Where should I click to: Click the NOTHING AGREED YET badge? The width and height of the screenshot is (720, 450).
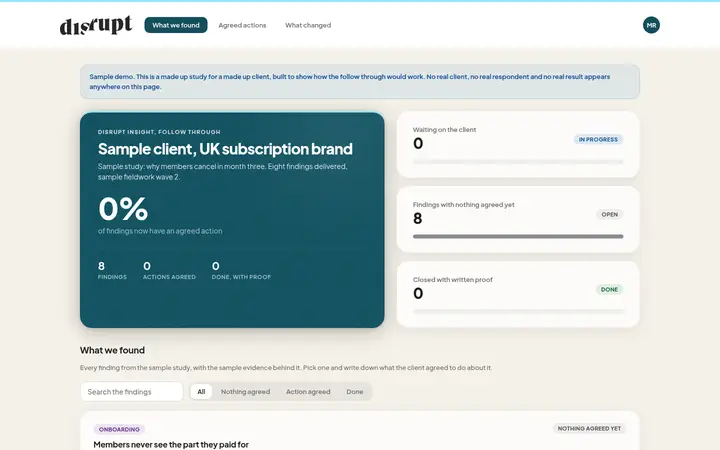pyautogui.click(x=589, y=428)
